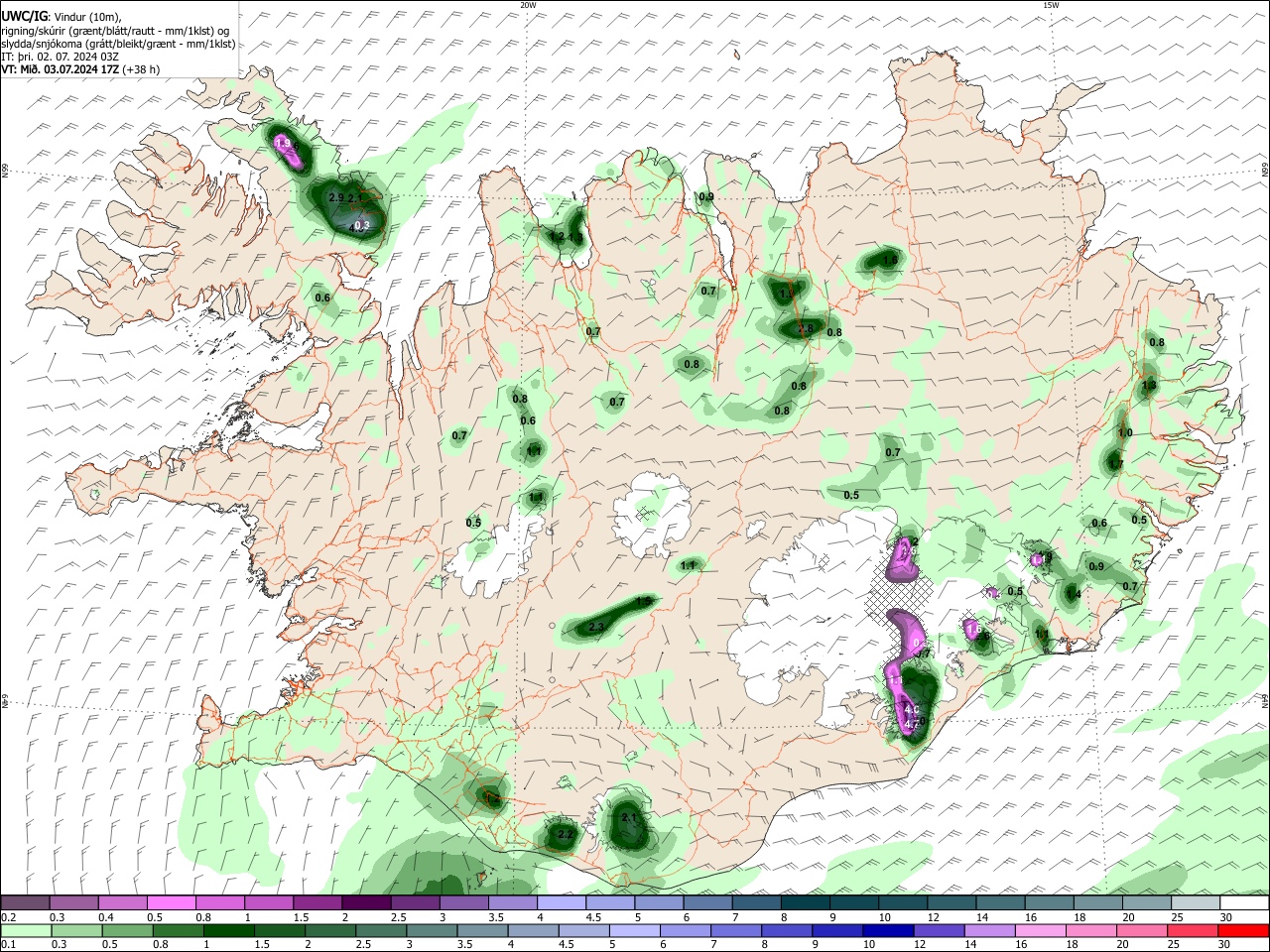Viewport: 1270px width, 952px height.
Task: Click the palest green swatch labeled 0.1
Action: [x=26, y=930]
